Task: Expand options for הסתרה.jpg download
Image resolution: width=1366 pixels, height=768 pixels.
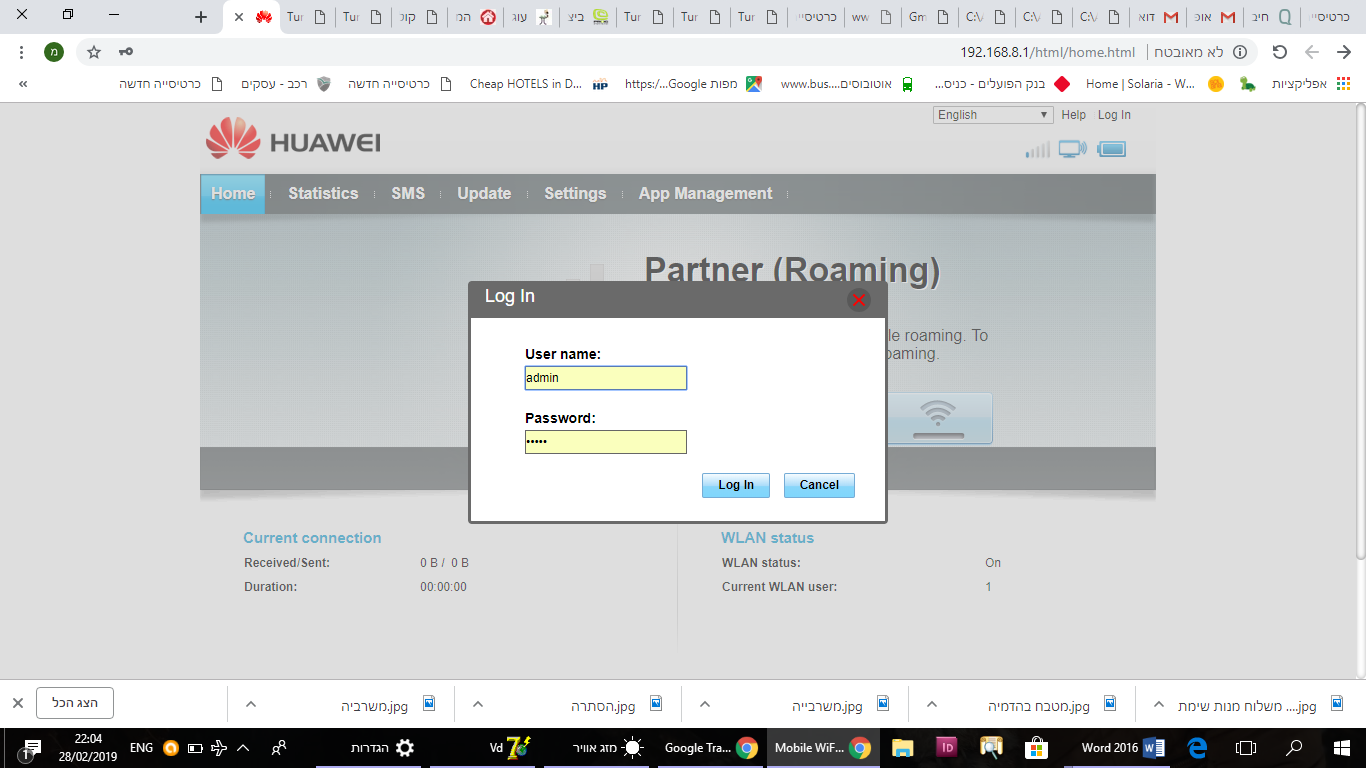Action: (478, 704)
